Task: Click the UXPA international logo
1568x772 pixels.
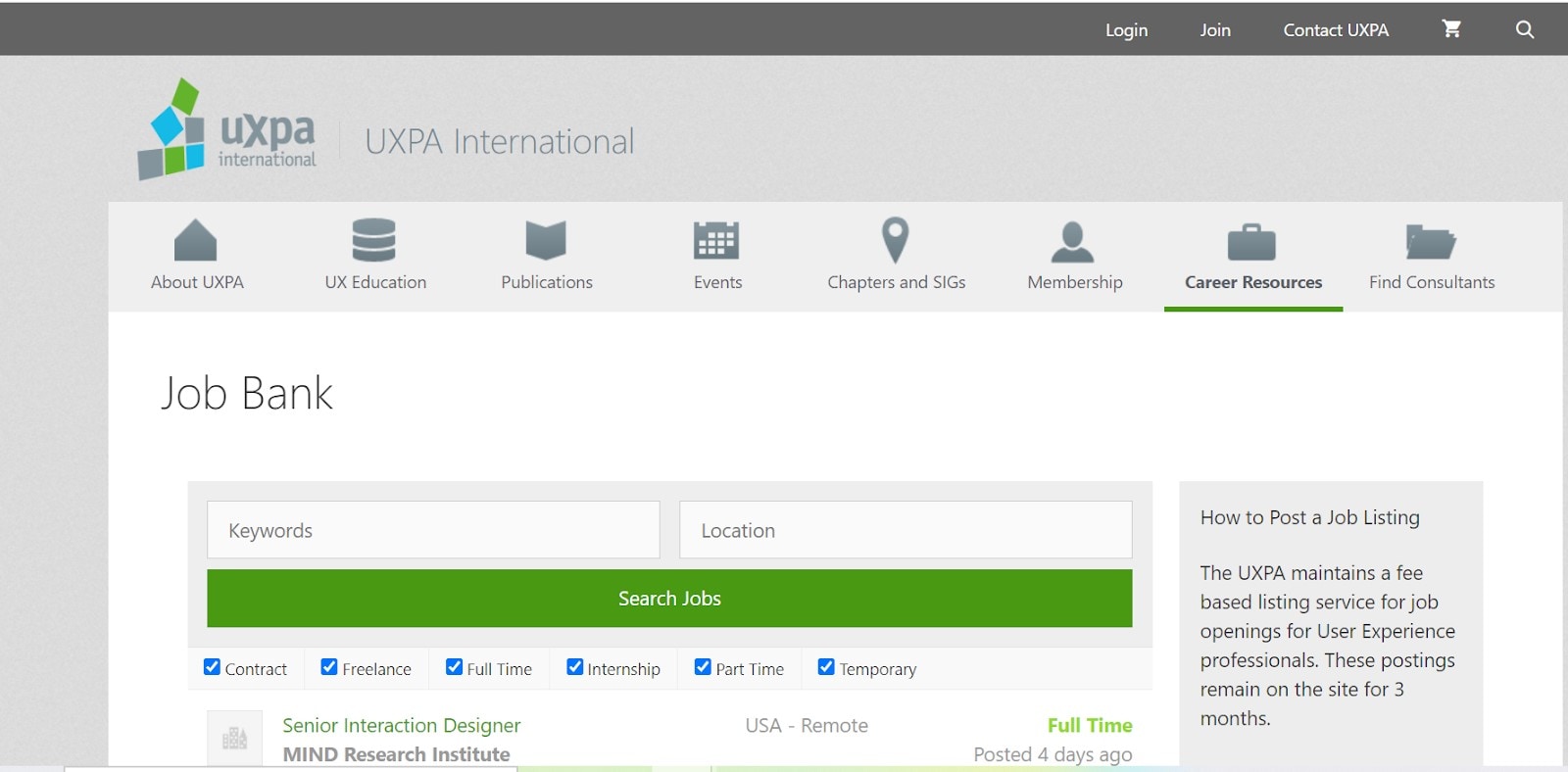Action: pyautogui.click(x=227, y=129)
